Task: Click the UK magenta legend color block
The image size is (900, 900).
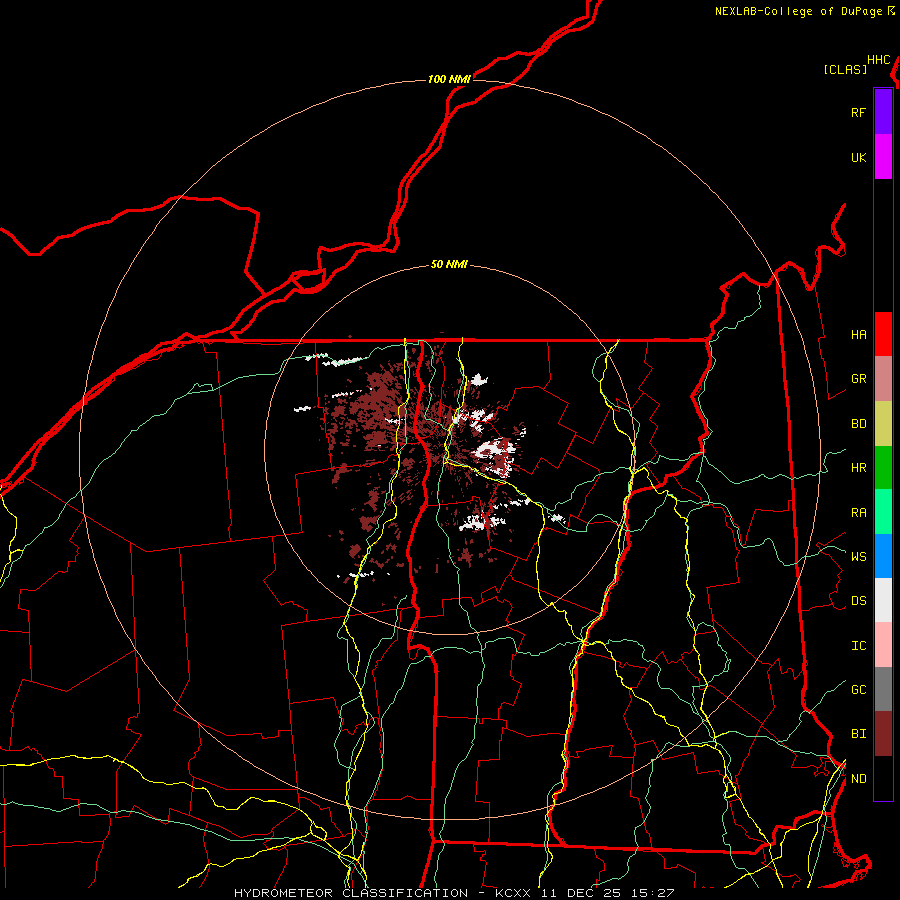Action: [x=883, y=157]
